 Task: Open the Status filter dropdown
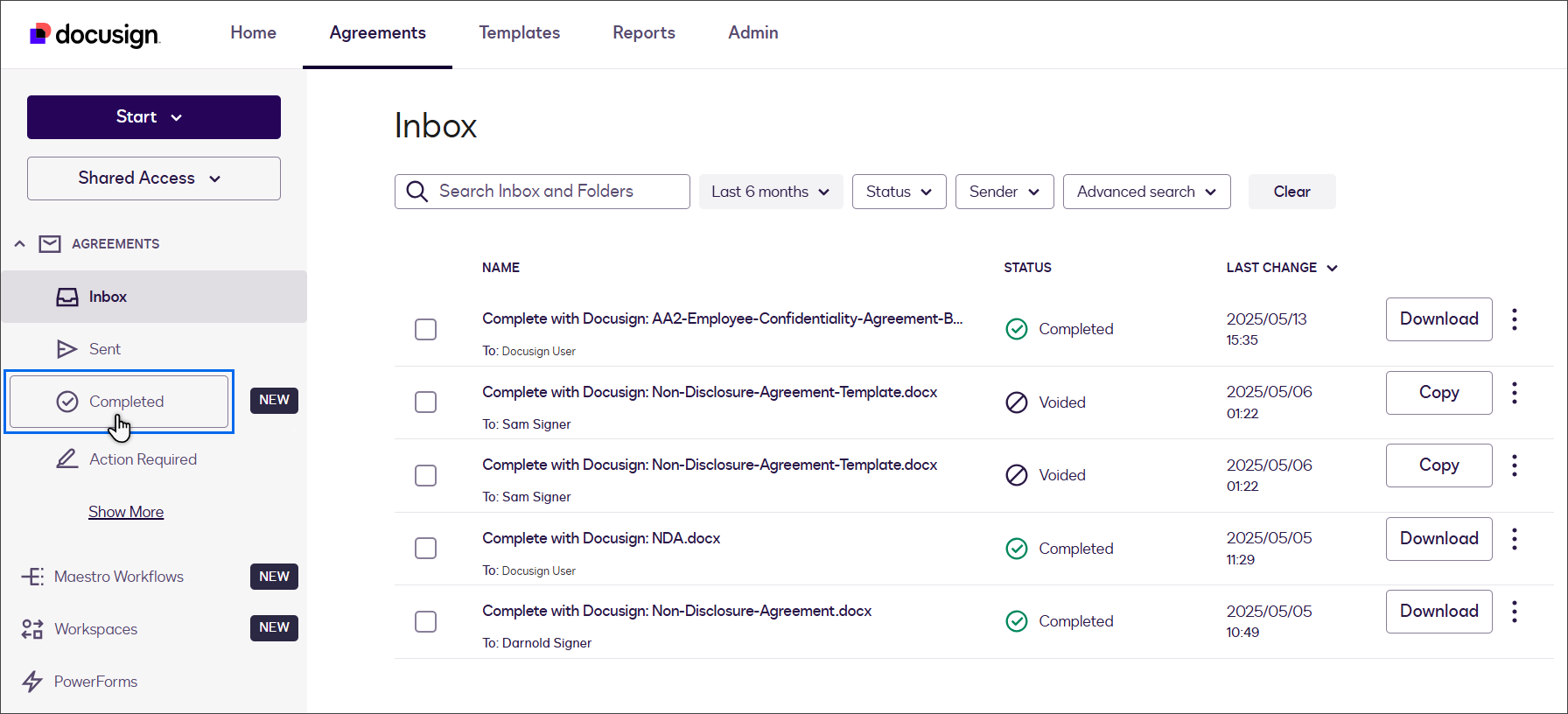tap(899, 192)
